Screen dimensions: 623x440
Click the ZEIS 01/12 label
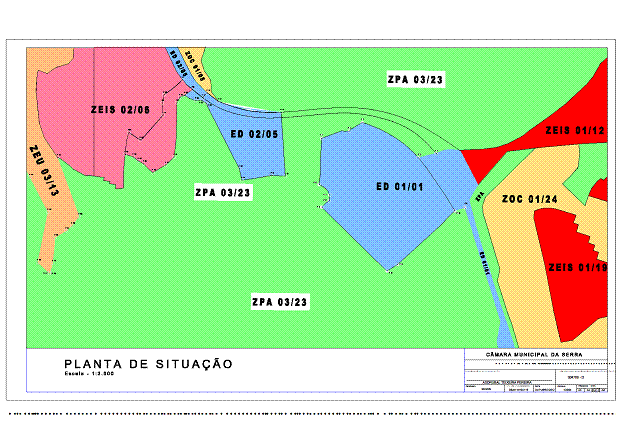575,131
